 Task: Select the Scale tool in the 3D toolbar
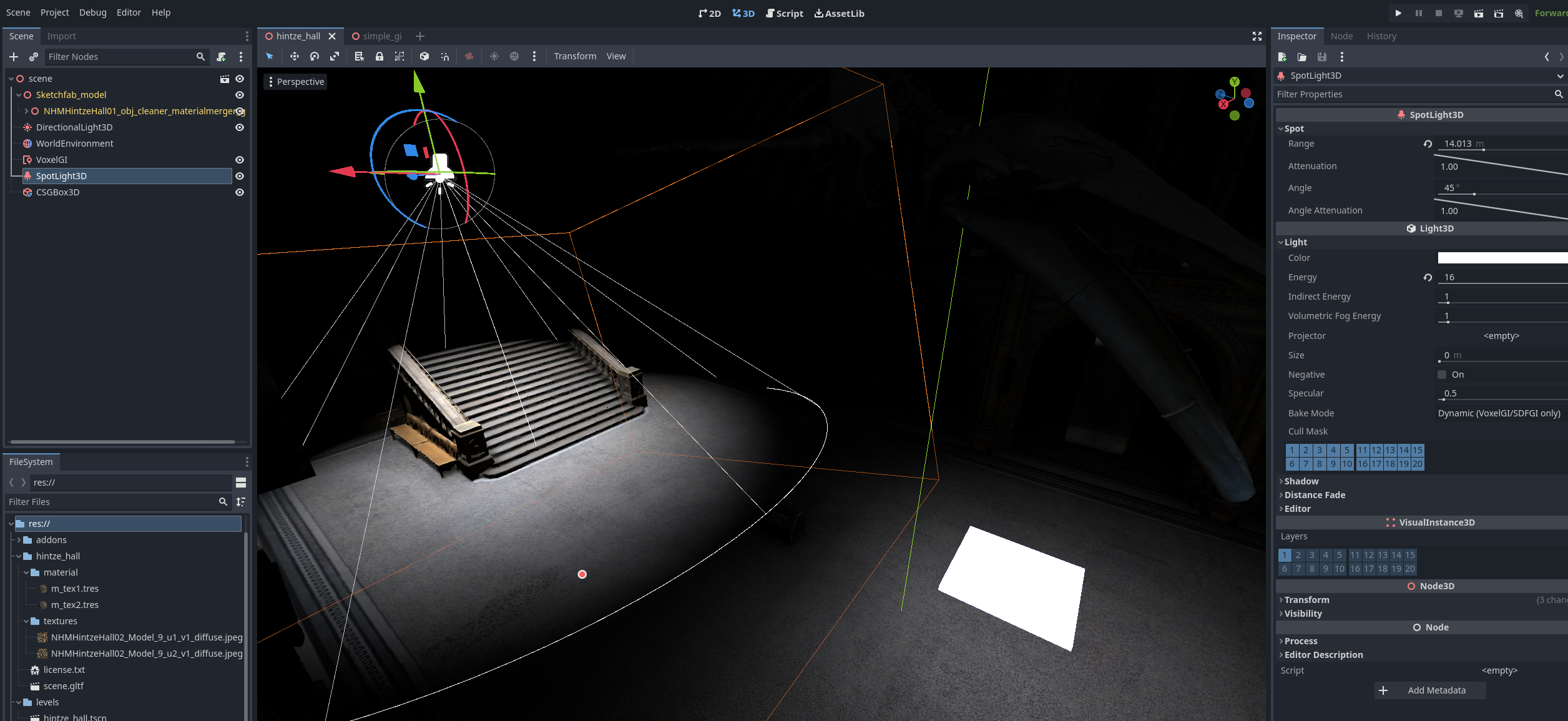335,56
